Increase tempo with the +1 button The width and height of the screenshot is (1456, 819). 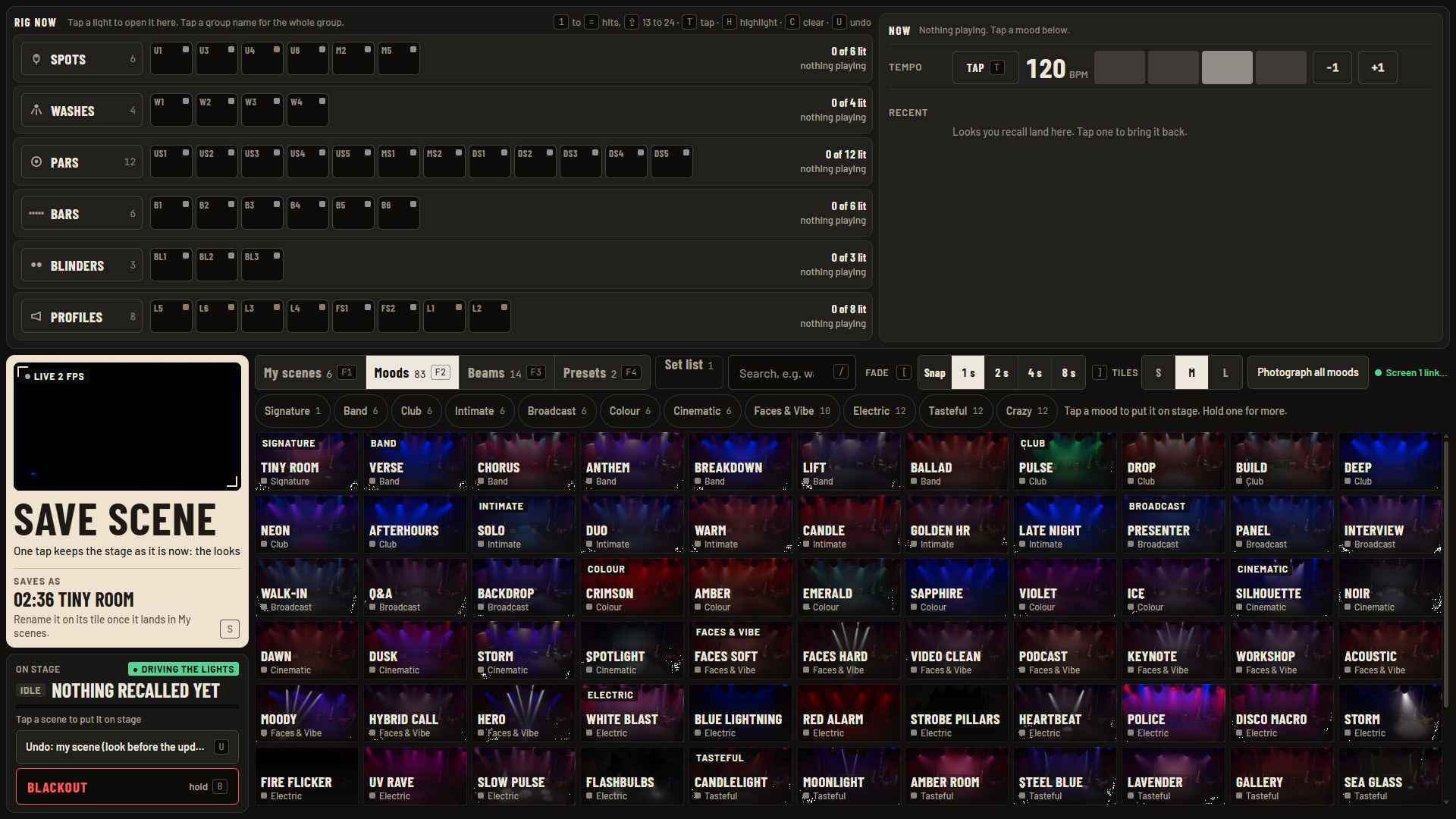(x=1377, y=68)
